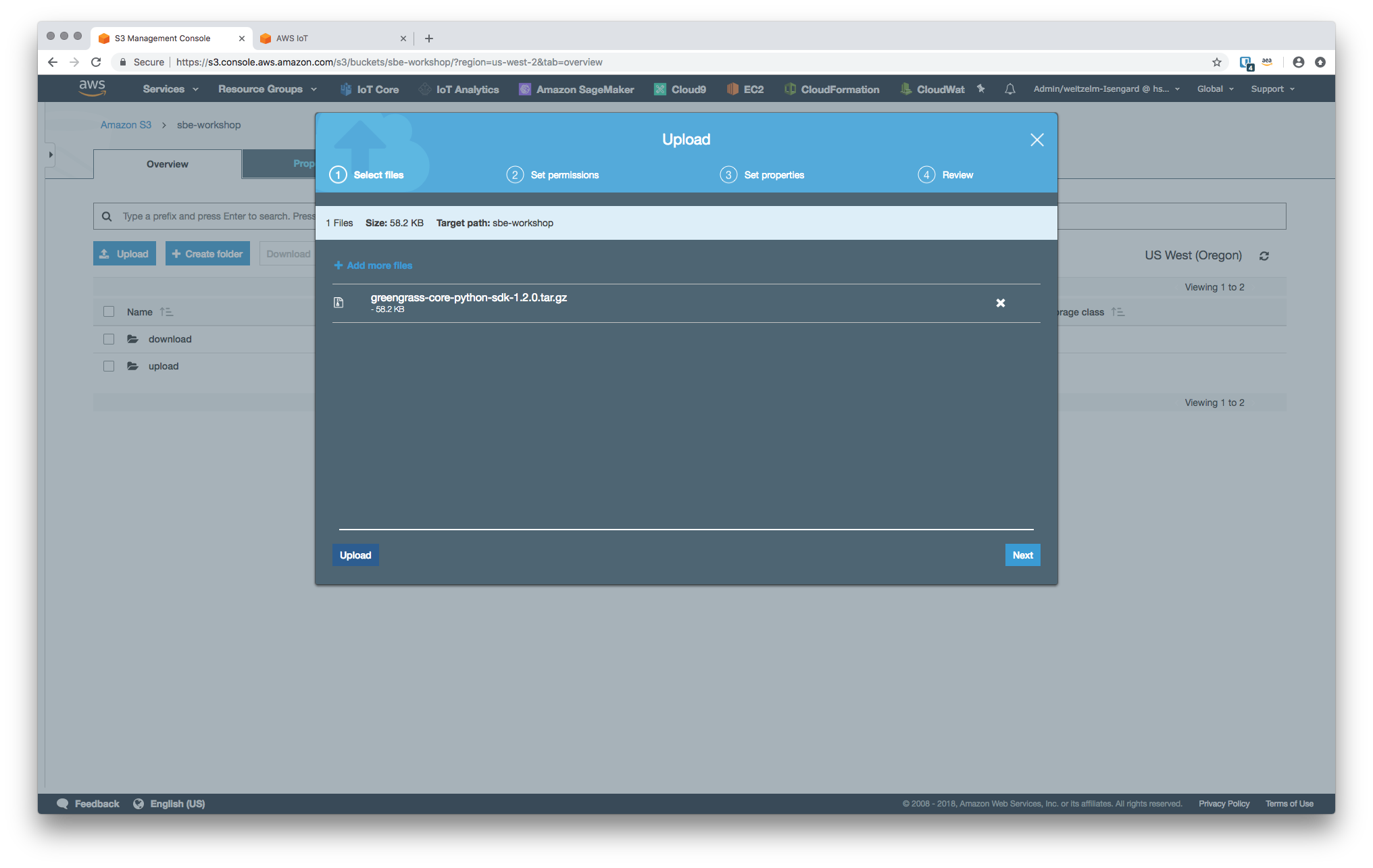Expand the Services menu

click(170, 89)
